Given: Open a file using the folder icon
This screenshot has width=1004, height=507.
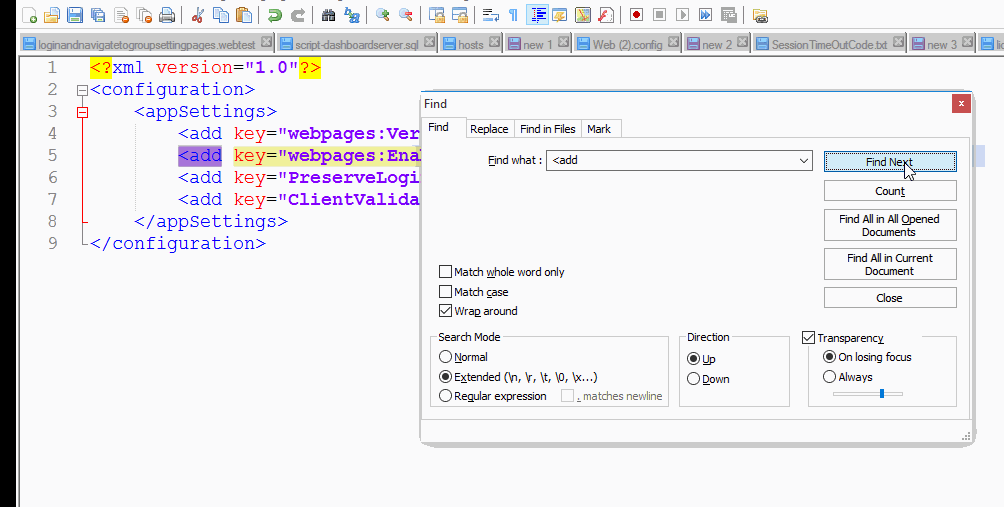Looking at the screenshot, I should coord(52,15).
